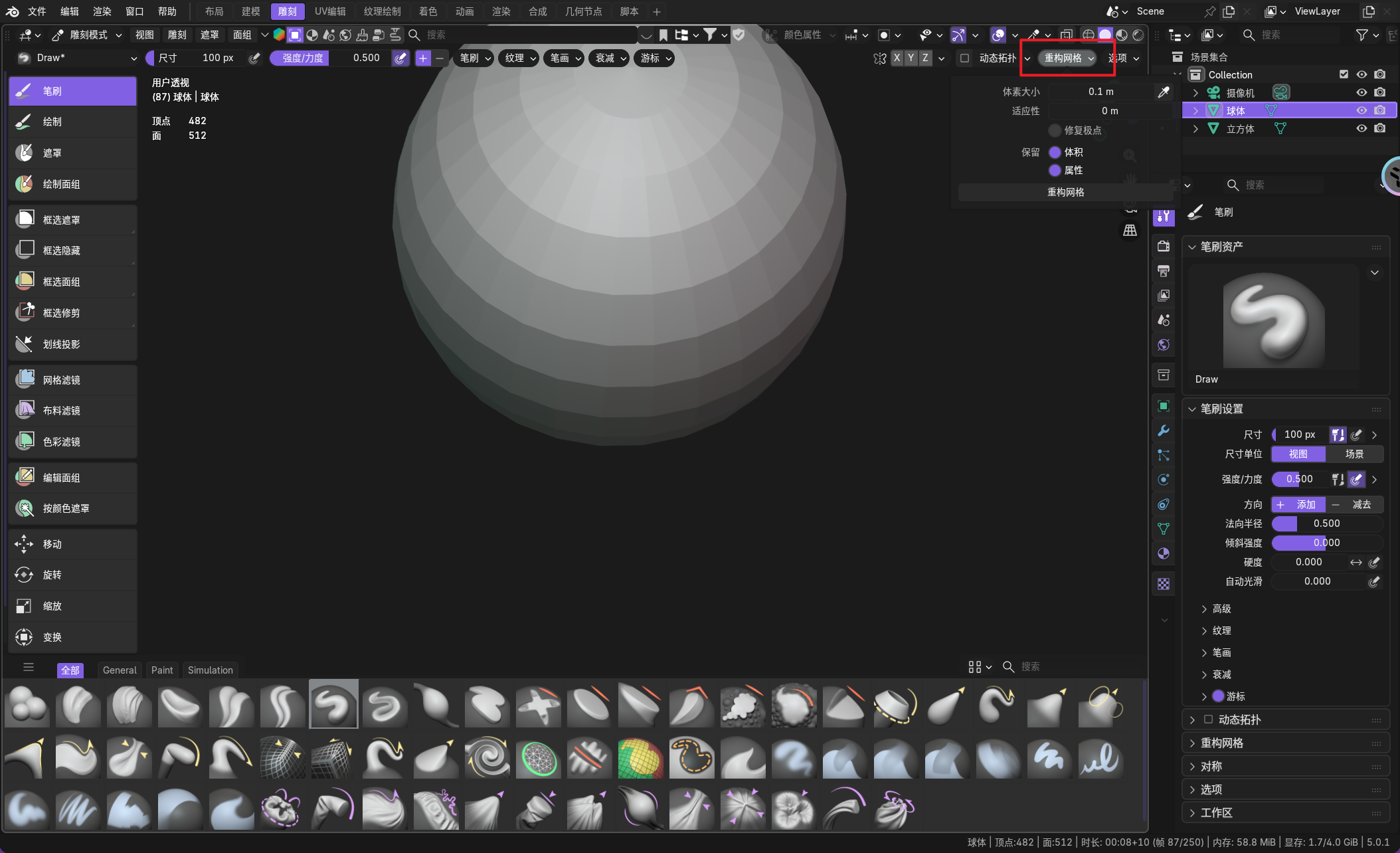Adjust the 法向半径 normal radius slider
Image resolution: width=1400 pixels, height=853 pixels.
pyautogui.click(x=1326, y=523)
